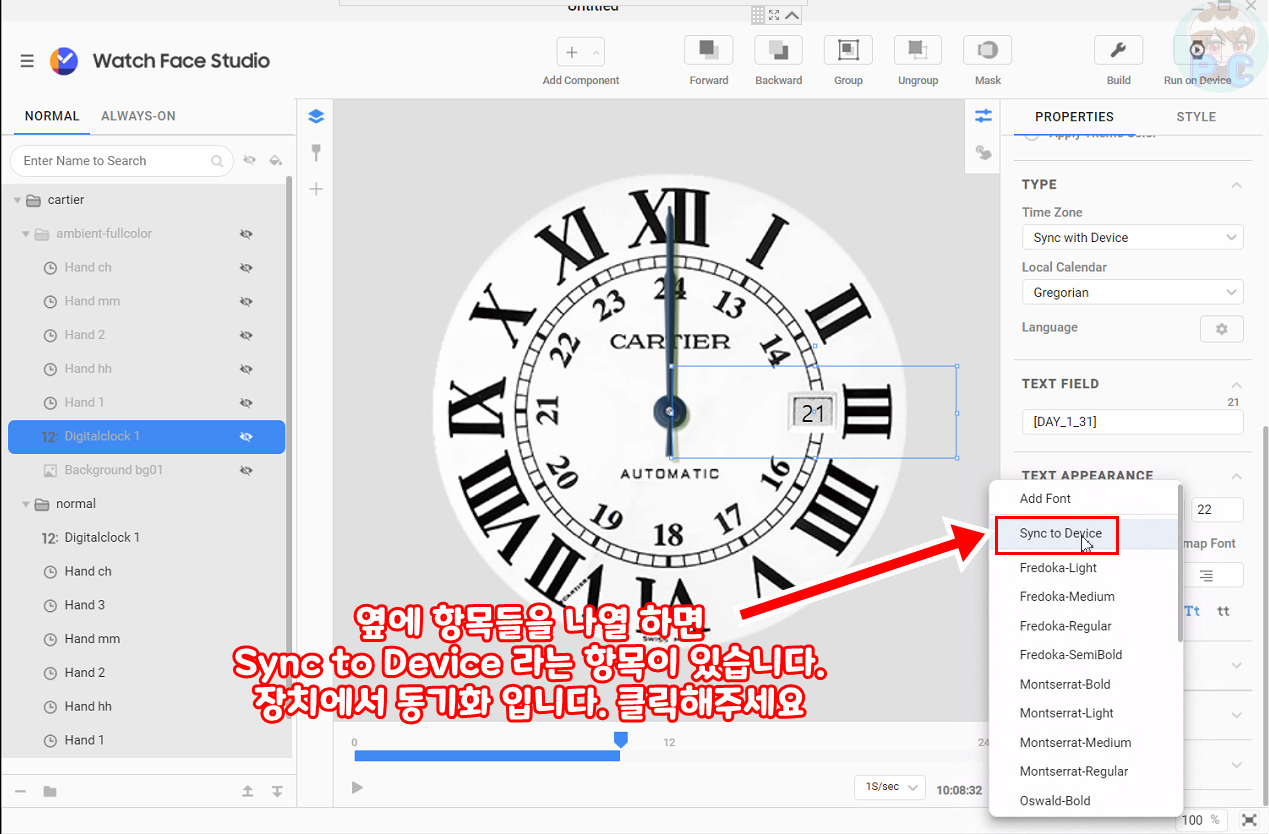Open the hamburger main menu

click(27, 61)
